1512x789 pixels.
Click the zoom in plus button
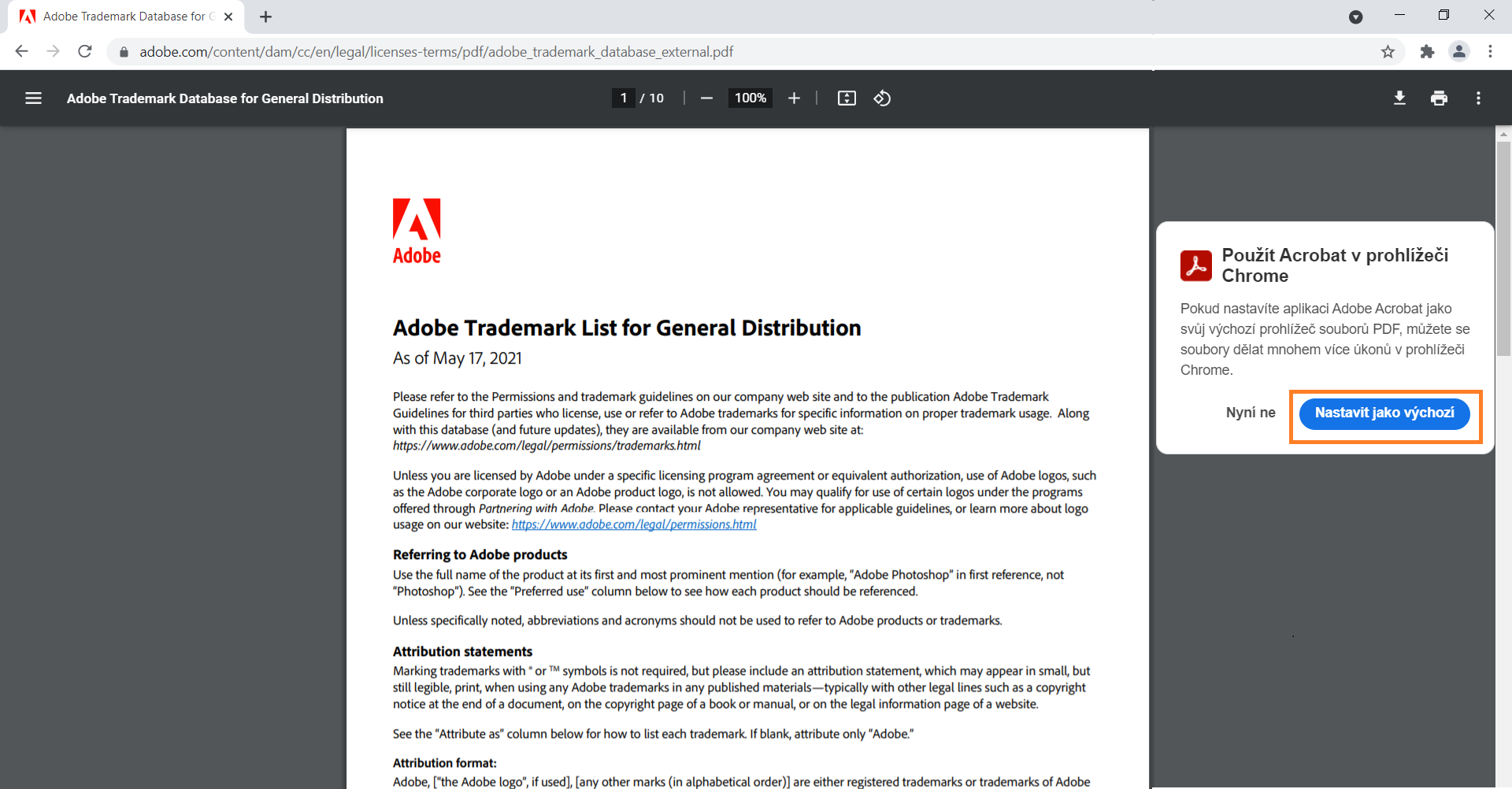tap(794, 98)
